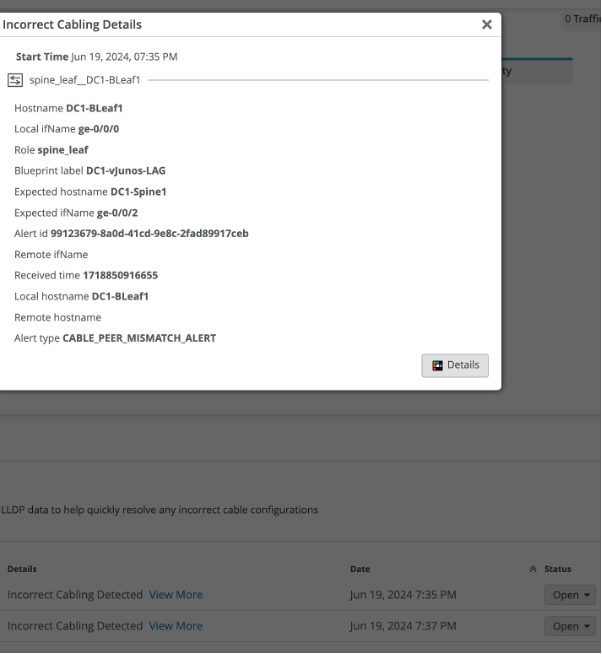
Task: Click the Jun 19, 2024 7:37 PM date cell
Action: point(403,626)
